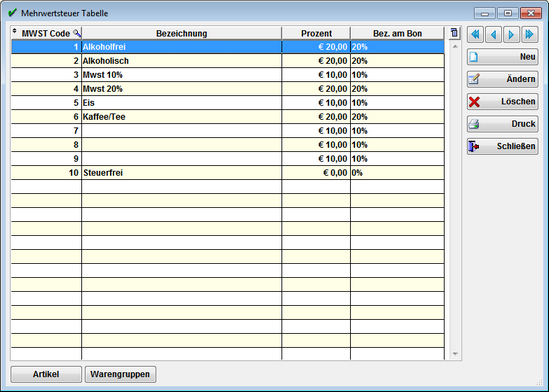Screen dimensions: 549x392
Task: Toggle sort arrows in MWST Code header
Action: [x=15, y=31]
